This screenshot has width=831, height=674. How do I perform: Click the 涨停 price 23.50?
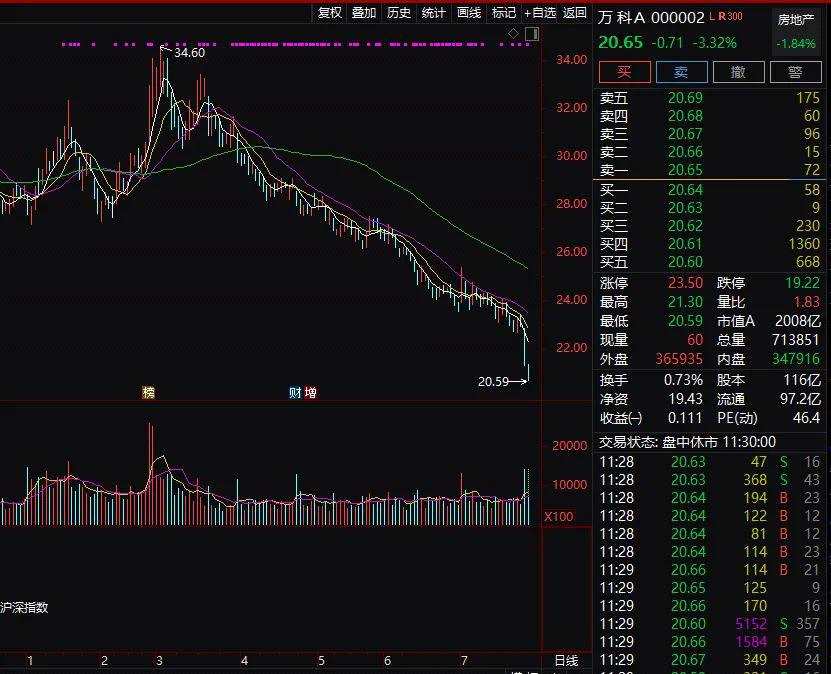685,283
